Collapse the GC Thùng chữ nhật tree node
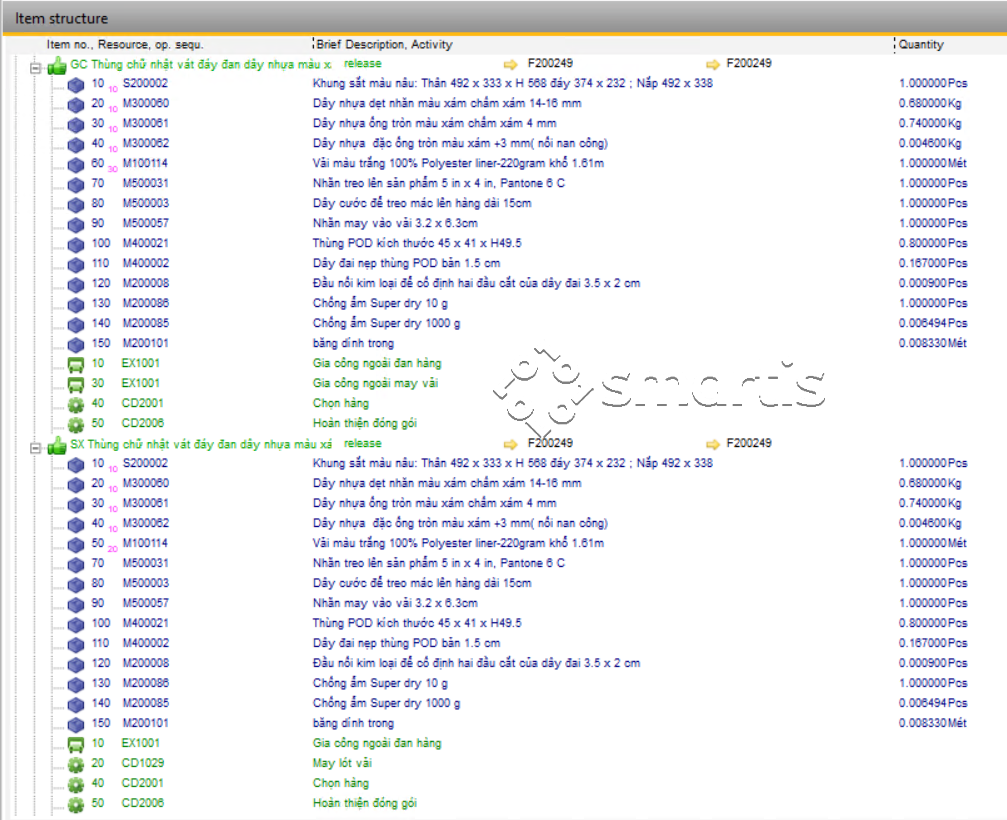Image resolution: width=1007 pixels, height=820 pixels. coord(35,67)
